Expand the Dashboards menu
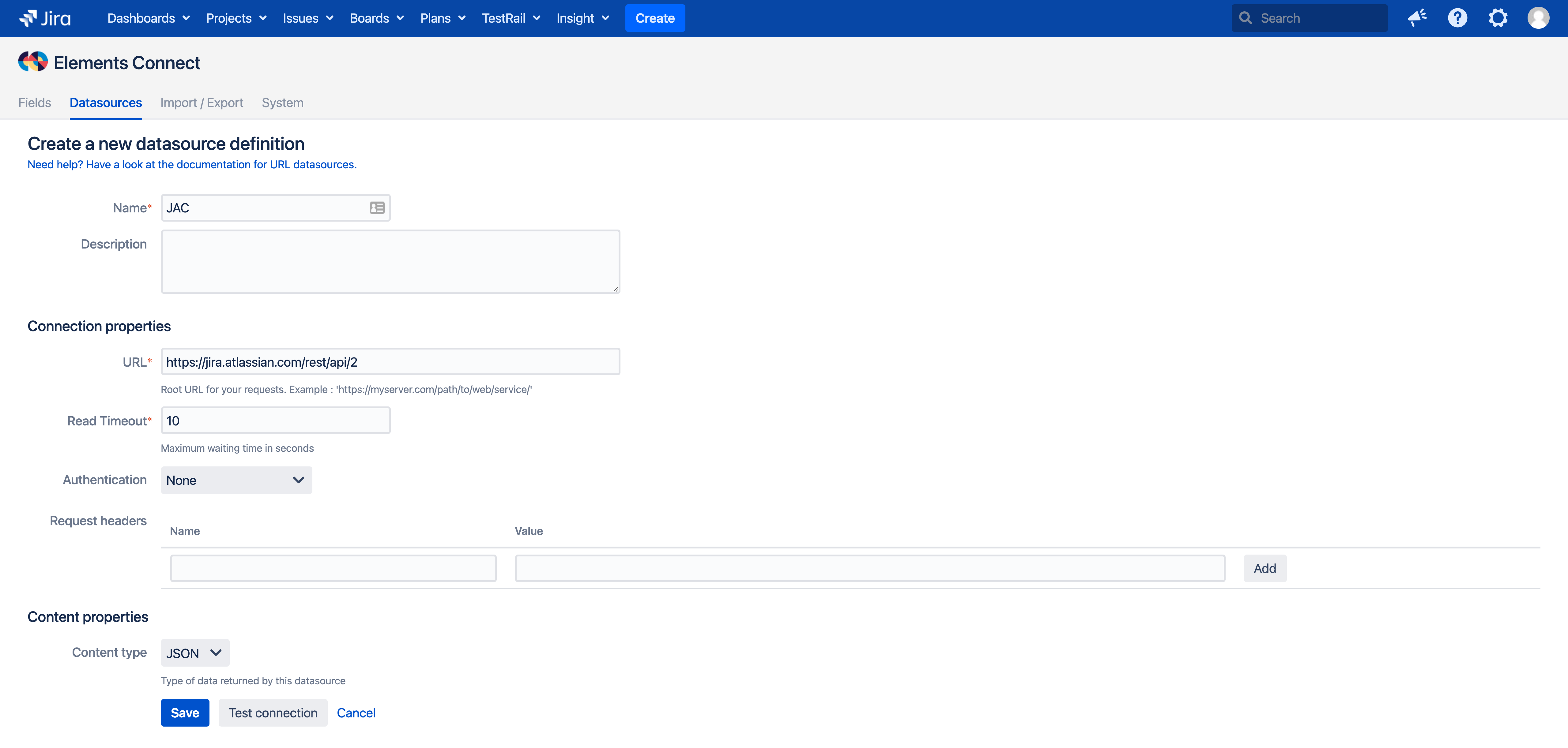Viewport: 1568px width, 748px height. coord(149,18)
